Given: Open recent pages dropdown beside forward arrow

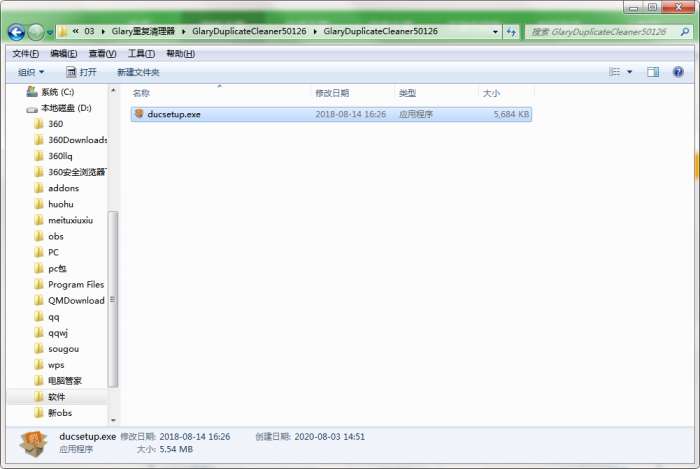Looking at the screenshot, I should 50,32.
